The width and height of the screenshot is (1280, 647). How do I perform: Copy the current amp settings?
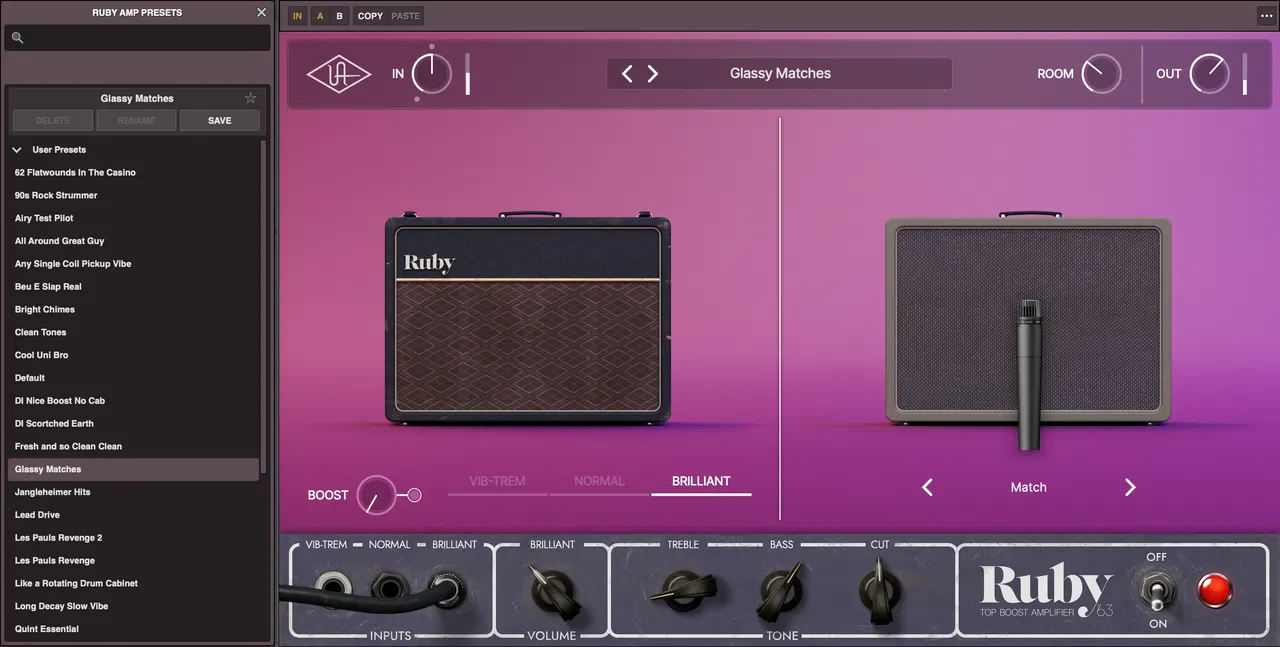tap(369, 15)
